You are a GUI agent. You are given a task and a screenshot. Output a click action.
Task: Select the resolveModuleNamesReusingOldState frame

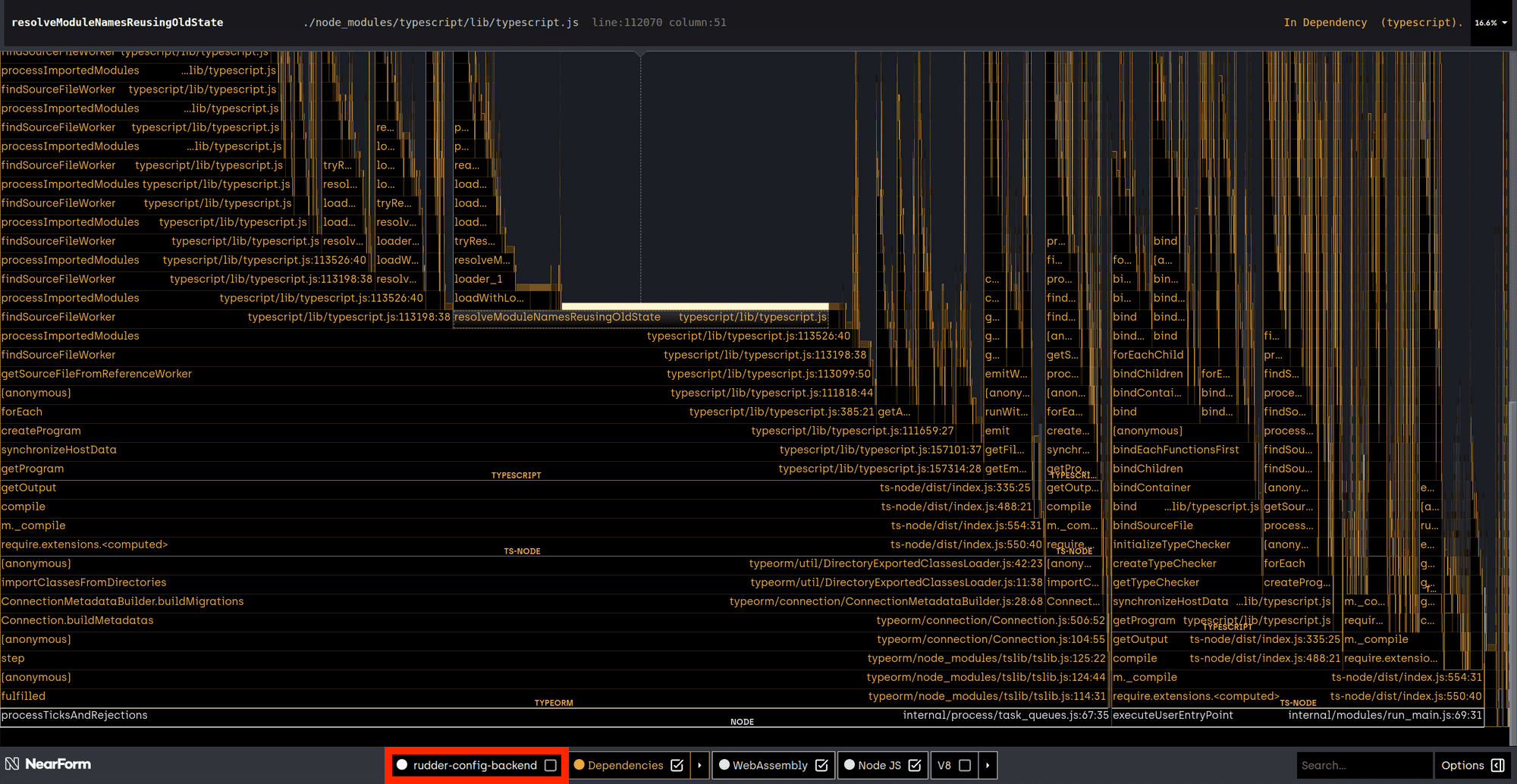[640, 317]
